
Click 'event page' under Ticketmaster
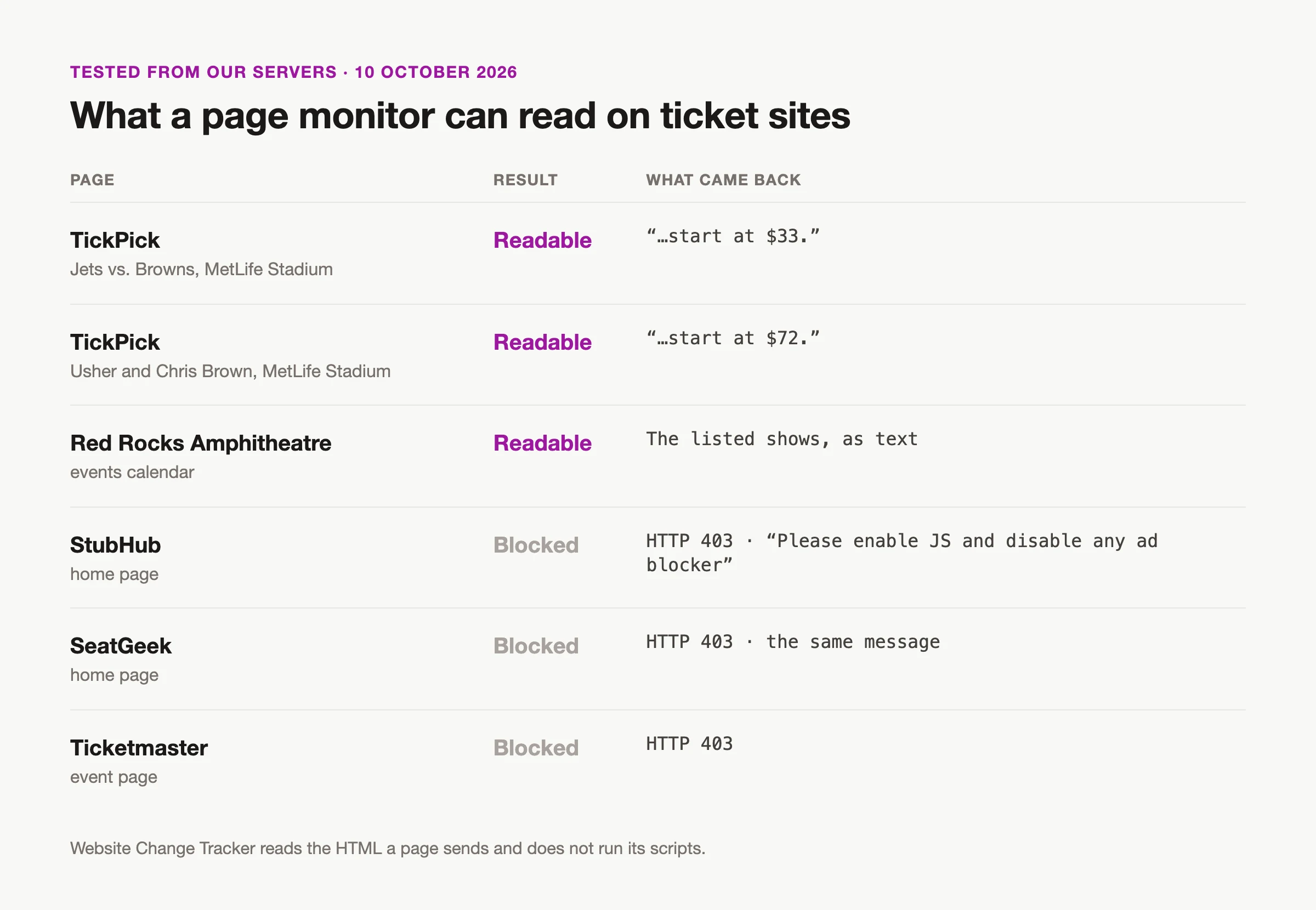(114, 777)
